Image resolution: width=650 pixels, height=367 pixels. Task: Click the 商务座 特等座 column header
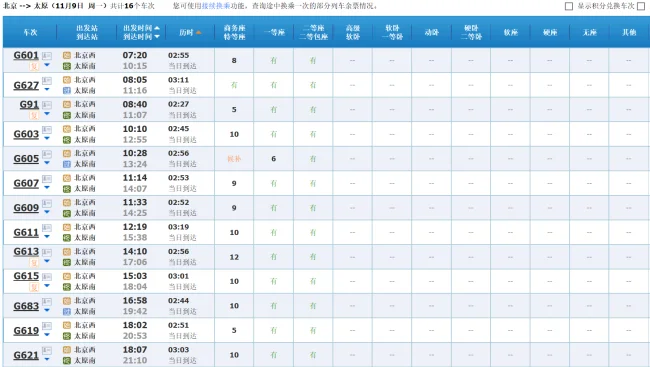pyautogui.click(x=234, y=32)
